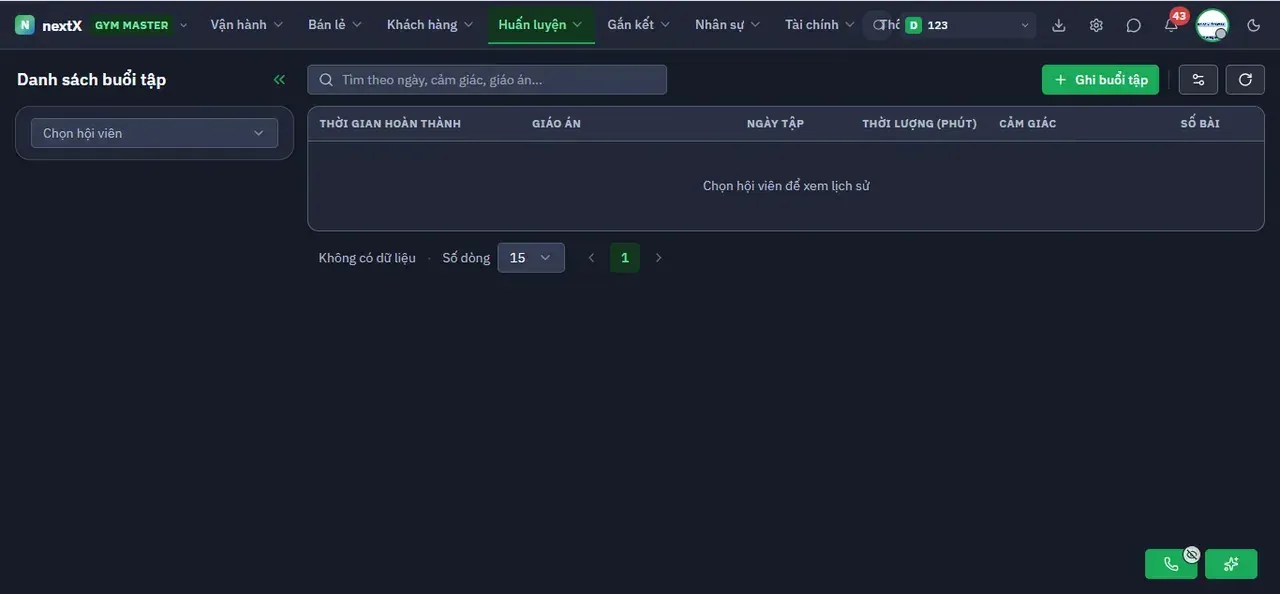Open the Vận hành menu
The height and width of the screenshot is (594, 1280).
[247, 25]
